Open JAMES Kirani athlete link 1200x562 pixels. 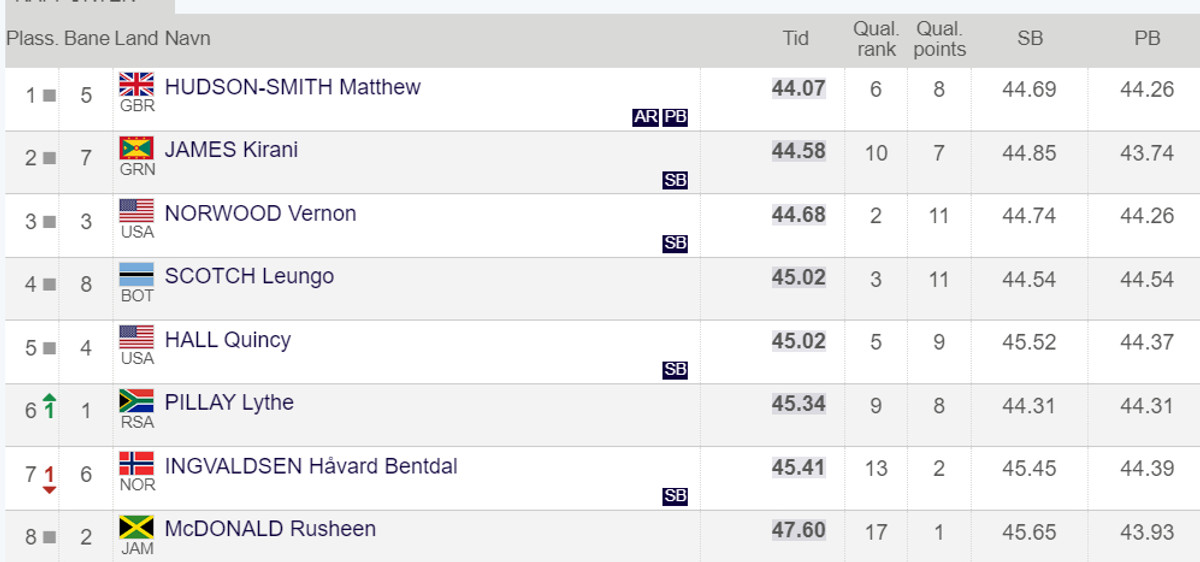coord(231,150)
